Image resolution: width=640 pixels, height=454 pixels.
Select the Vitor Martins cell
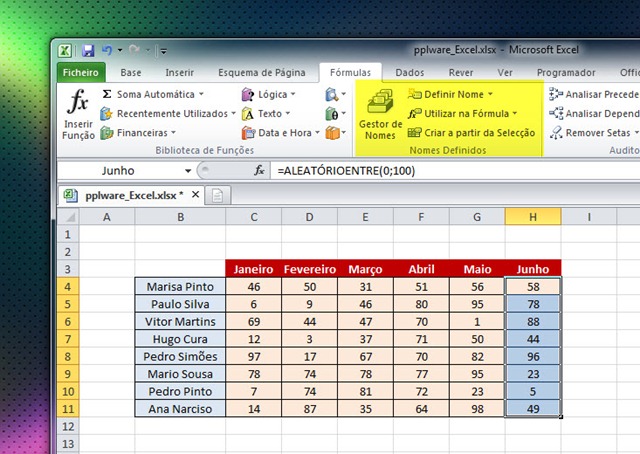click(180, 322)
